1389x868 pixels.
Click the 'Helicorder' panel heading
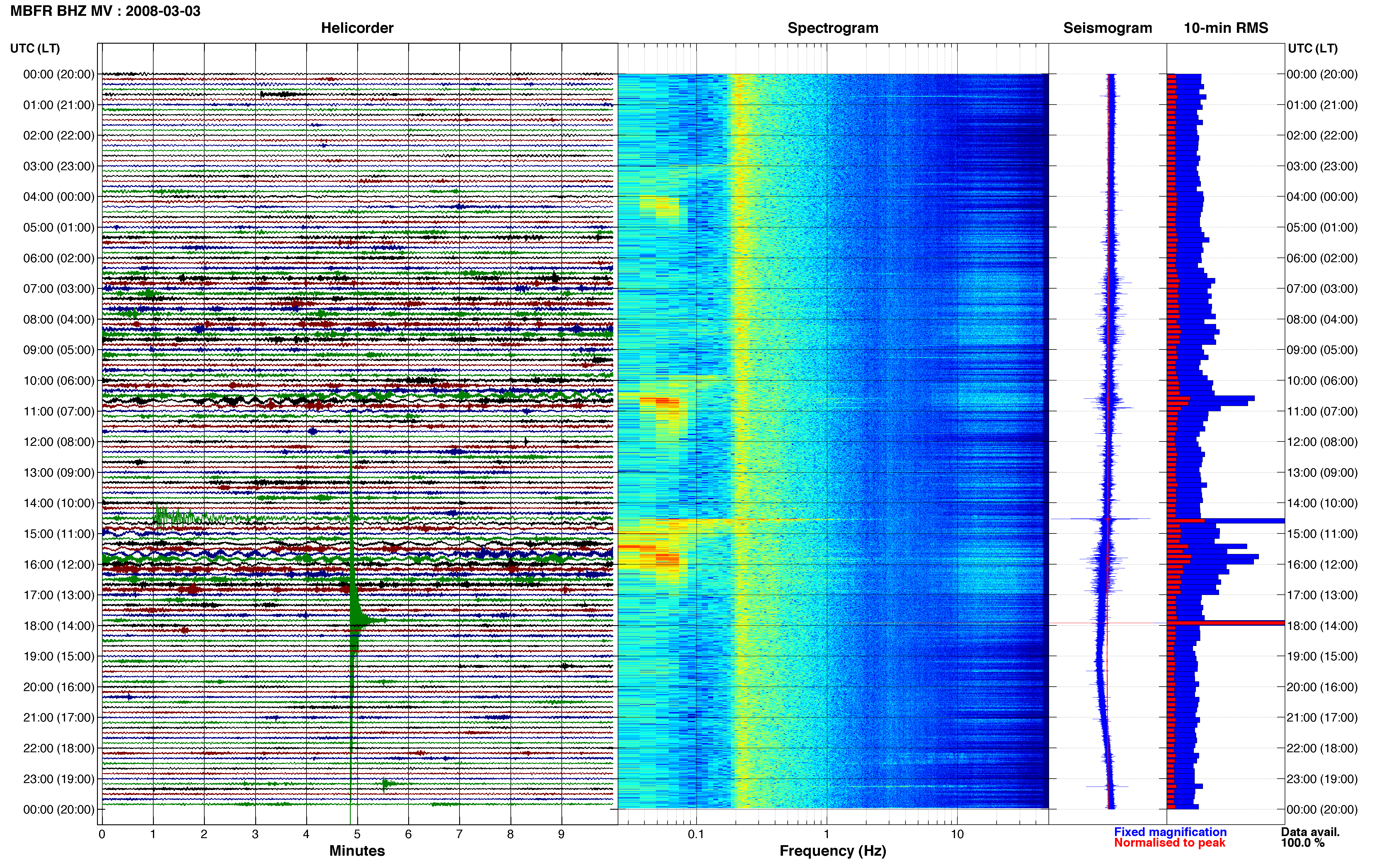point(357,28)
